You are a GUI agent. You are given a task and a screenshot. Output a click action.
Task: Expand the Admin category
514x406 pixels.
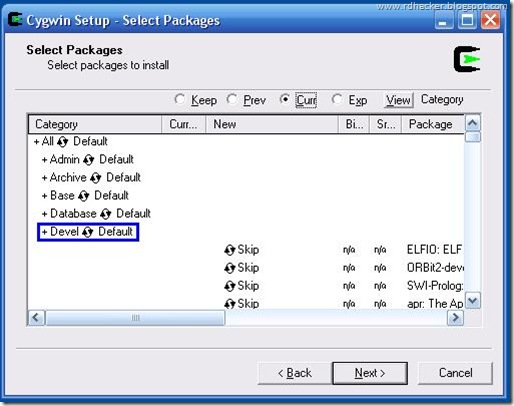click(x=44, y=160)
